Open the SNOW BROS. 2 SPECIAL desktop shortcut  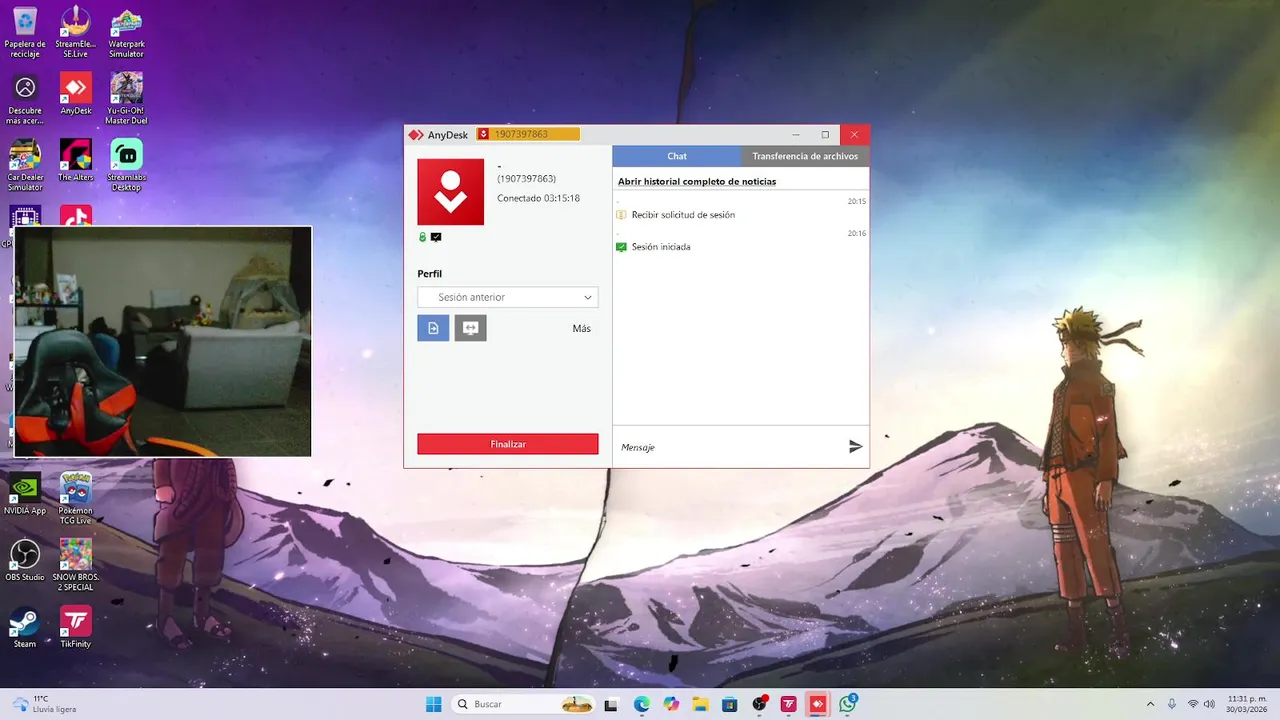point(75,565)
